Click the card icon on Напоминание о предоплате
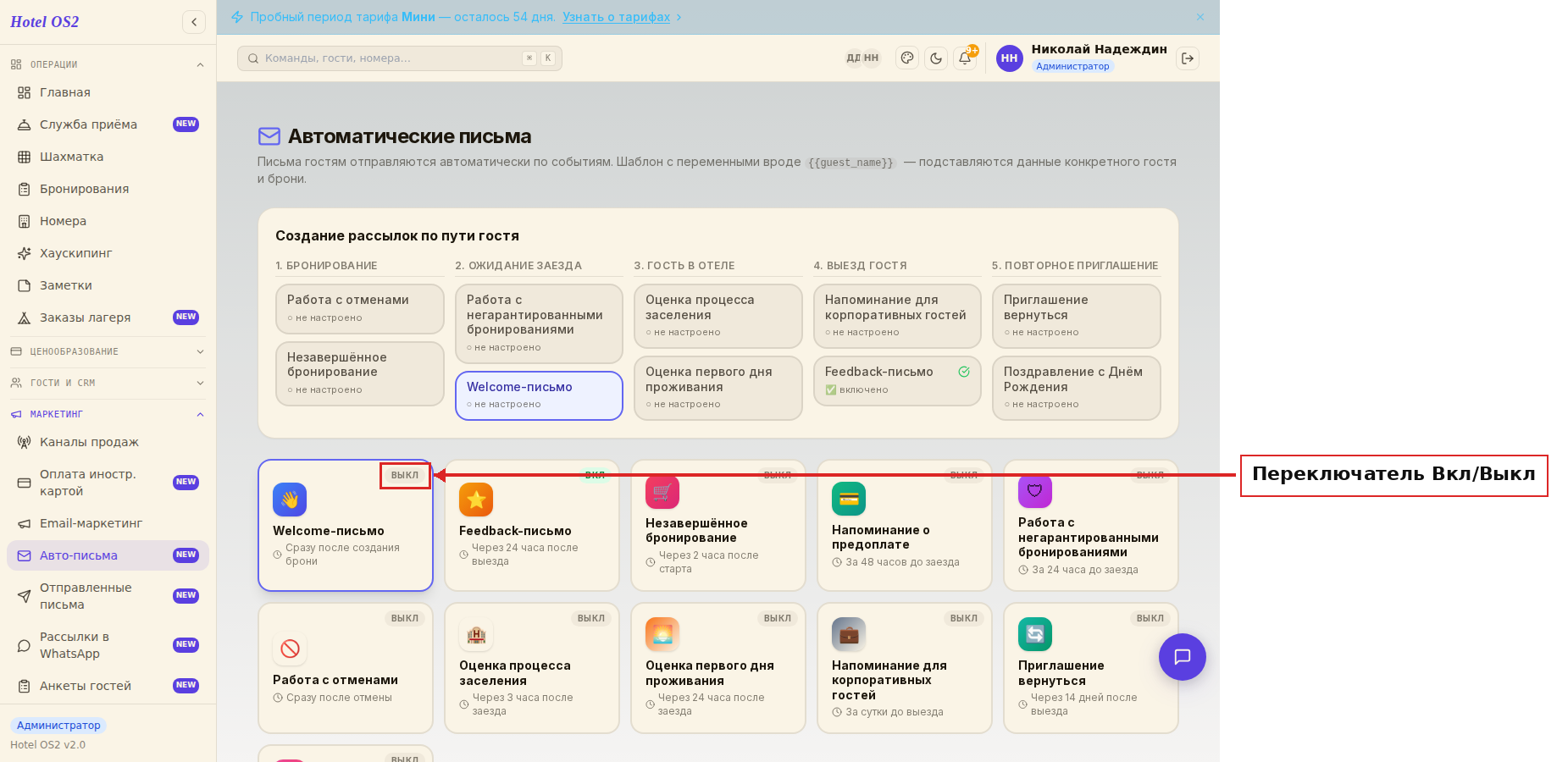Screen dimensions: 1568x762 [849, 499]
